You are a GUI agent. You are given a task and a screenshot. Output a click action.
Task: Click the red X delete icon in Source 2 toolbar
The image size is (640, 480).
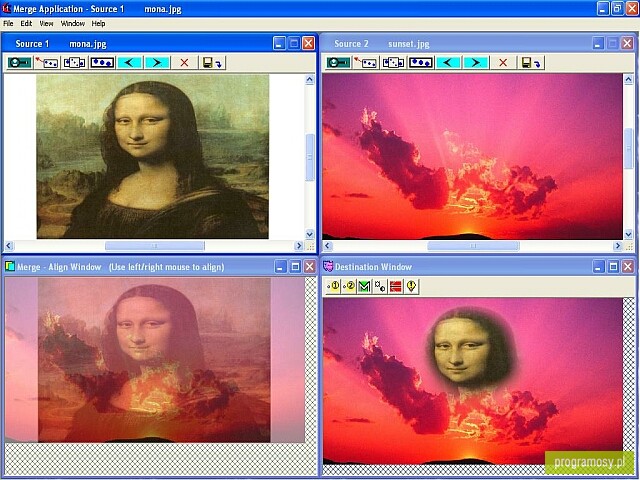503,62
